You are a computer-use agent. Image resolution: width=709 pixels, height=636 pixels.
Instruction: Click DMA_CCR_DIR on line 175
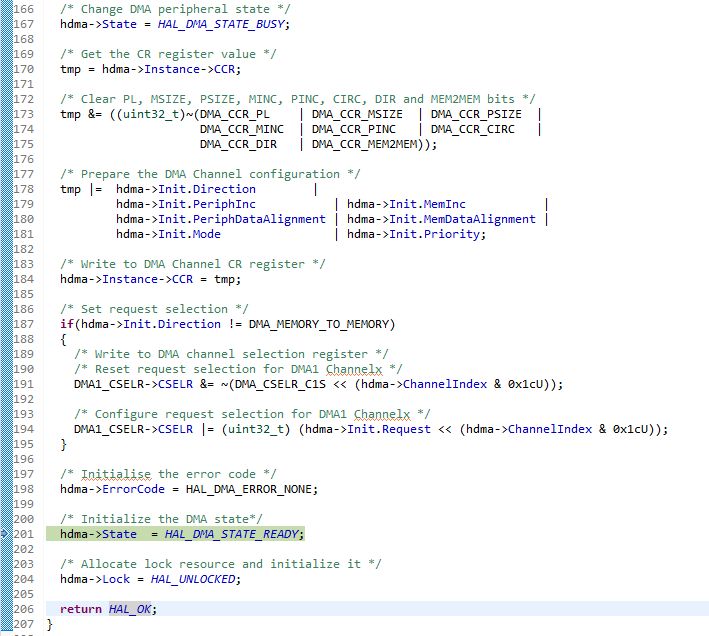(238, 144)
